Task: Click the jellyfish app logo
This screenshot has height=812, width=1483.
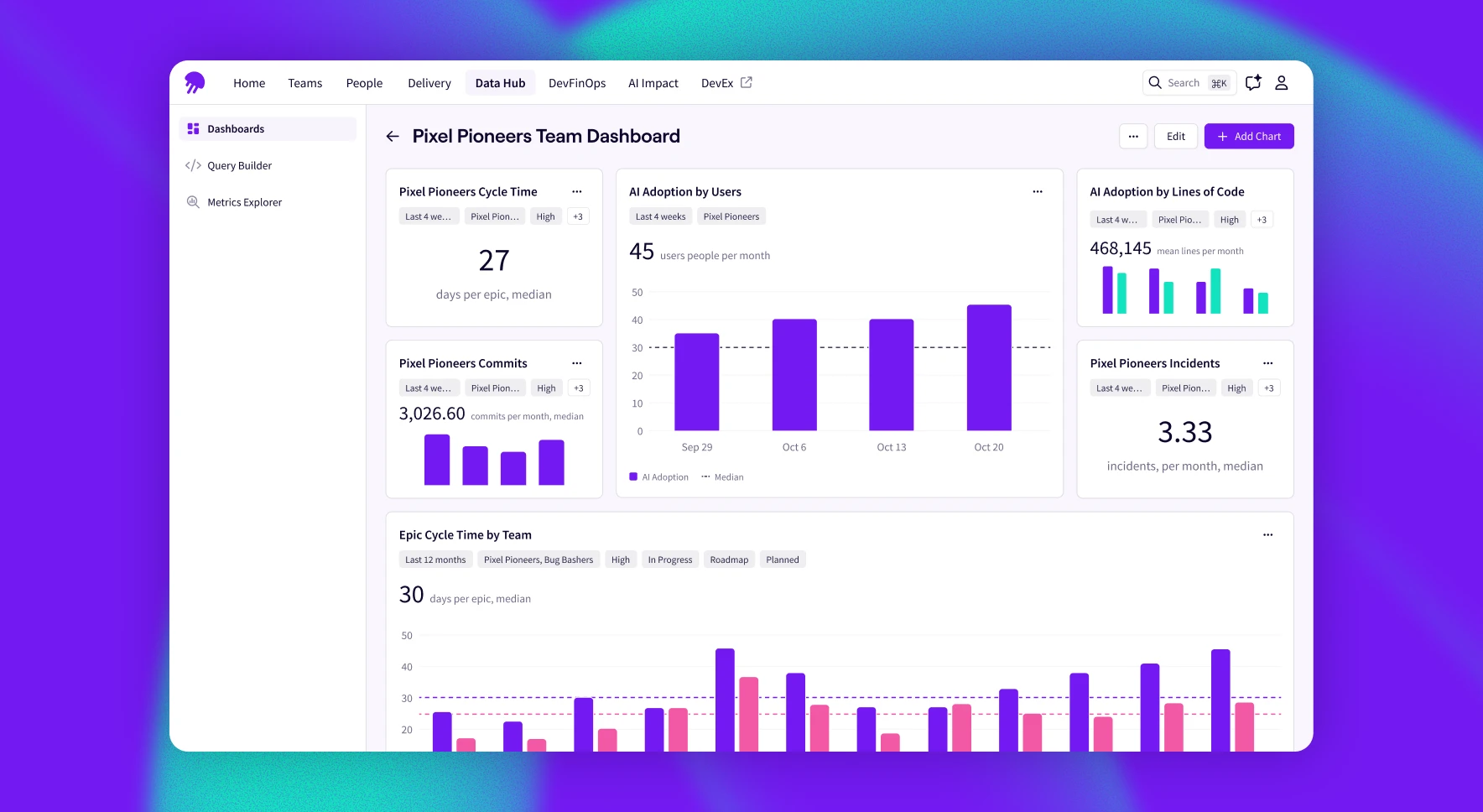Action: pos(195,82)
